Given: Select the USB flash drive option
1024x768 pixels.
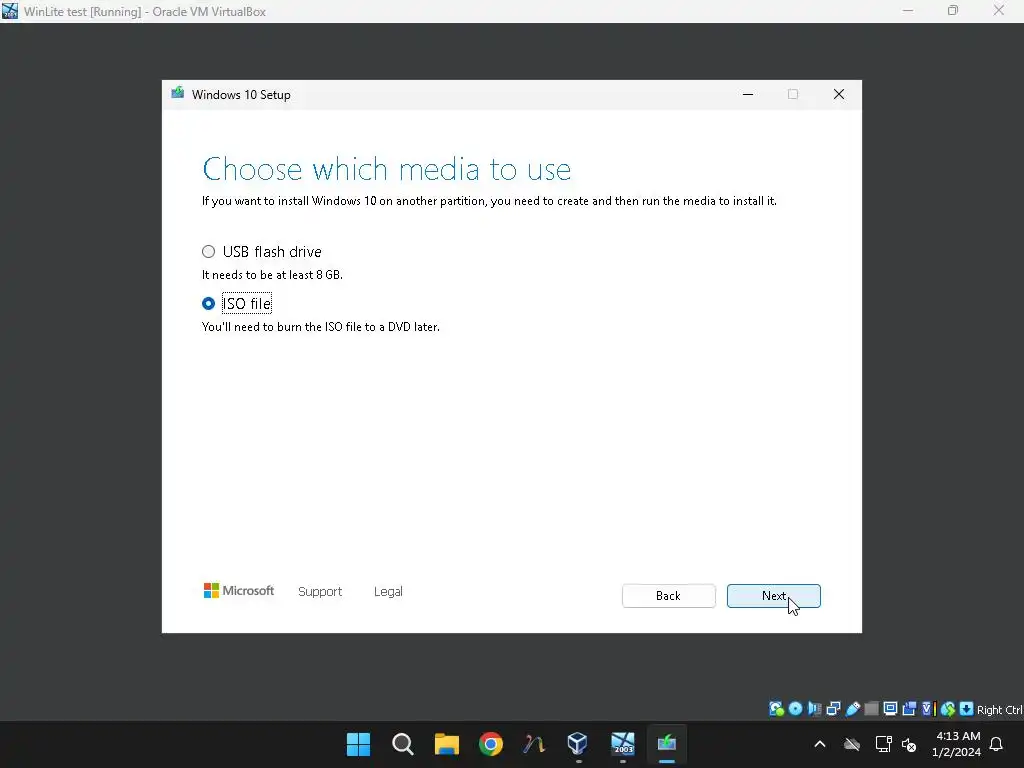Looking at the screenshot, I should click(x=208, y=251).
